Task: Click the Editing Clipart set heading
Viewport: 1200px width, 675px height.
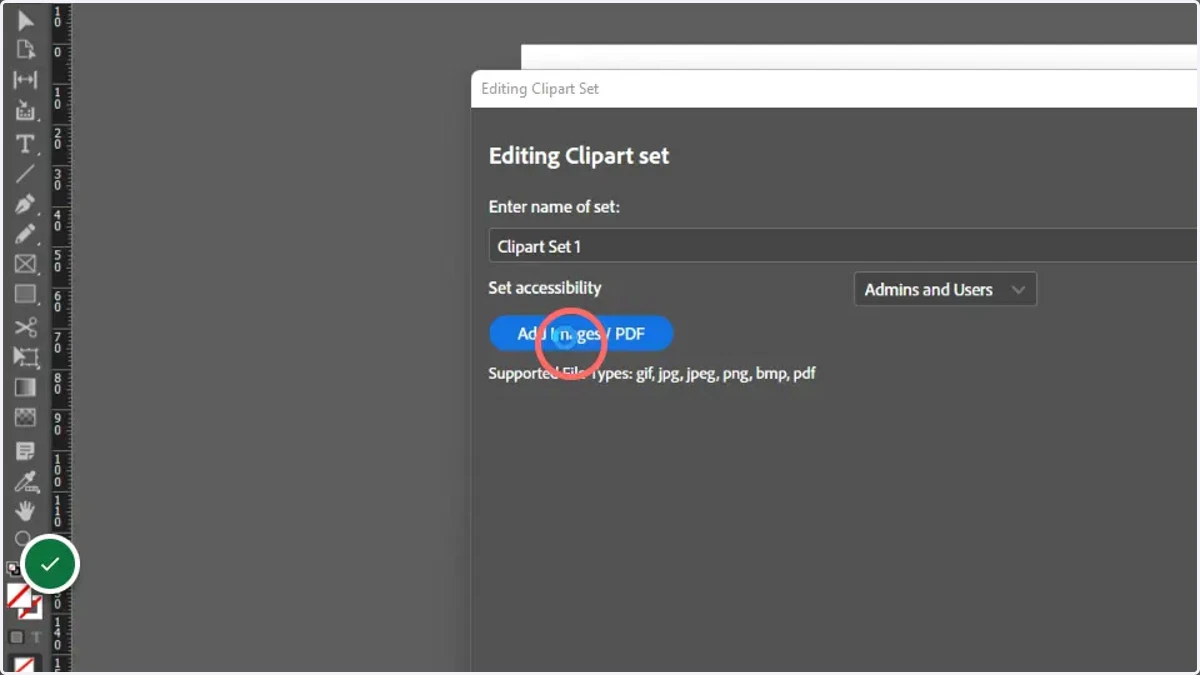Action: pos(579,156)
